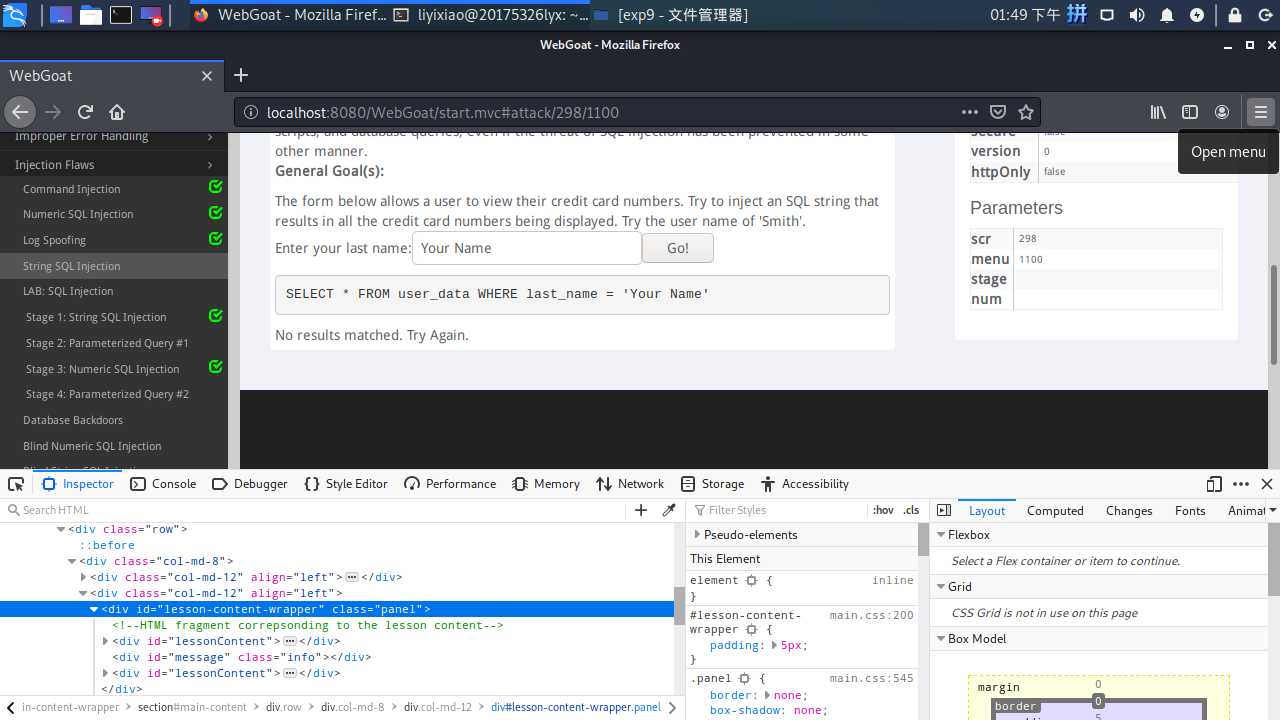Collapse the Grid section

point(941,587)
